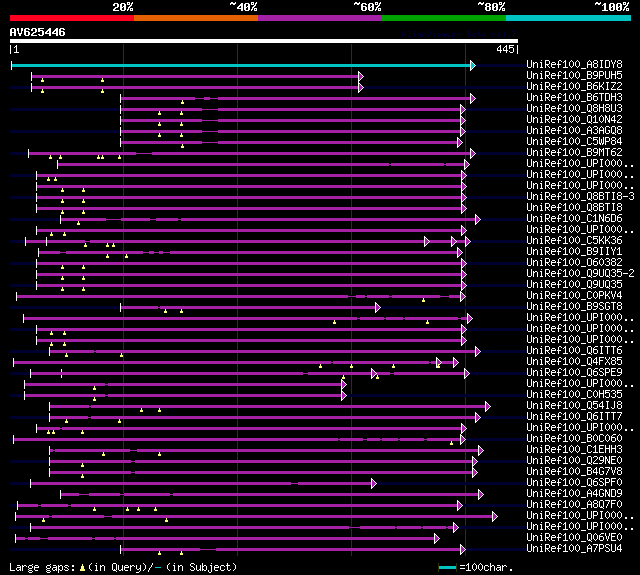The image size is (640, 575).
Task: Click the green ~80% legend color segment
Action: point(444,18)
